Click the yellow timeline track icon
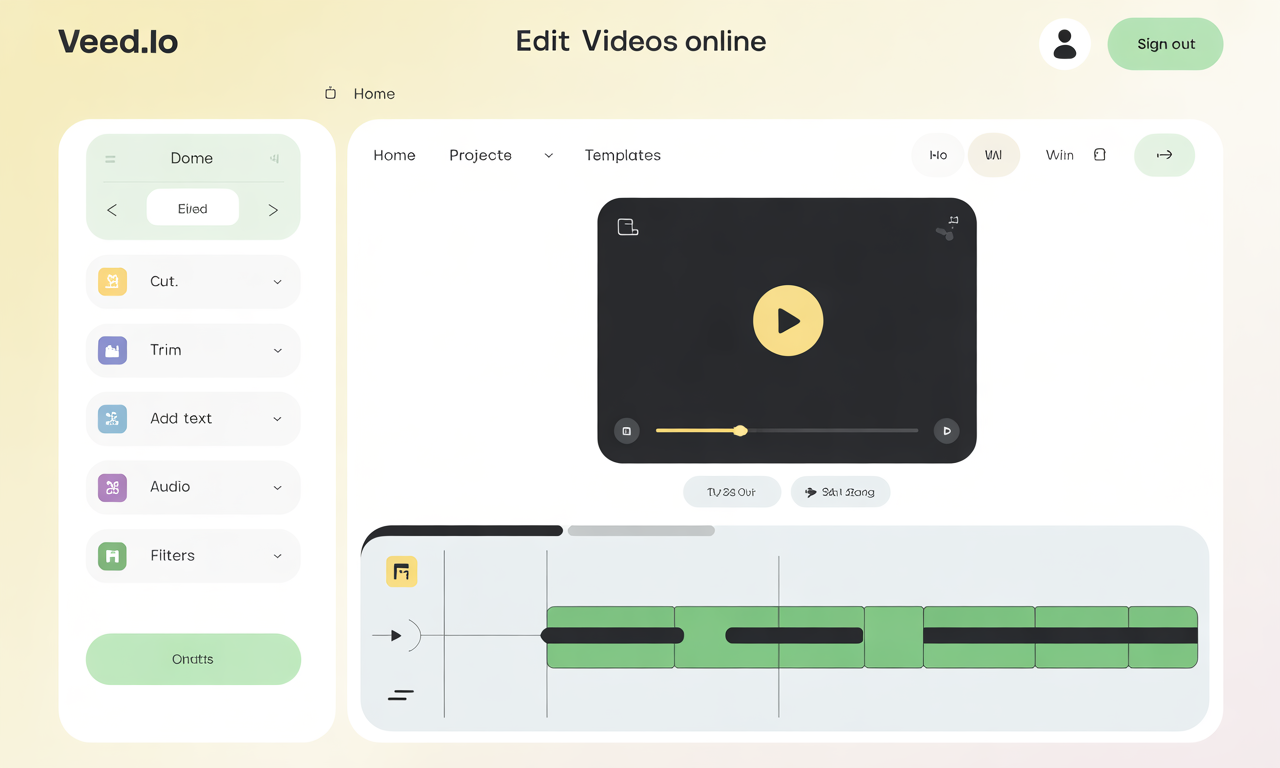 [402, 572]
